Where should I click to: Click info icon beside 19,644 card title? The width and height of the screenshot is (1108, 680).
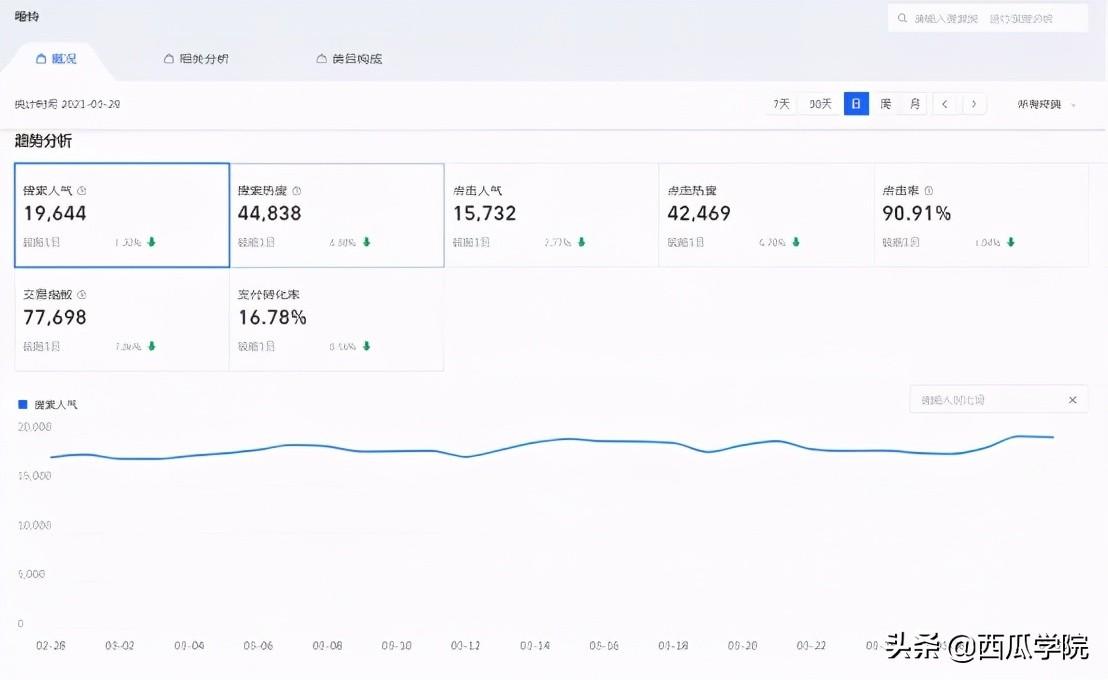[x=81, y=191]
